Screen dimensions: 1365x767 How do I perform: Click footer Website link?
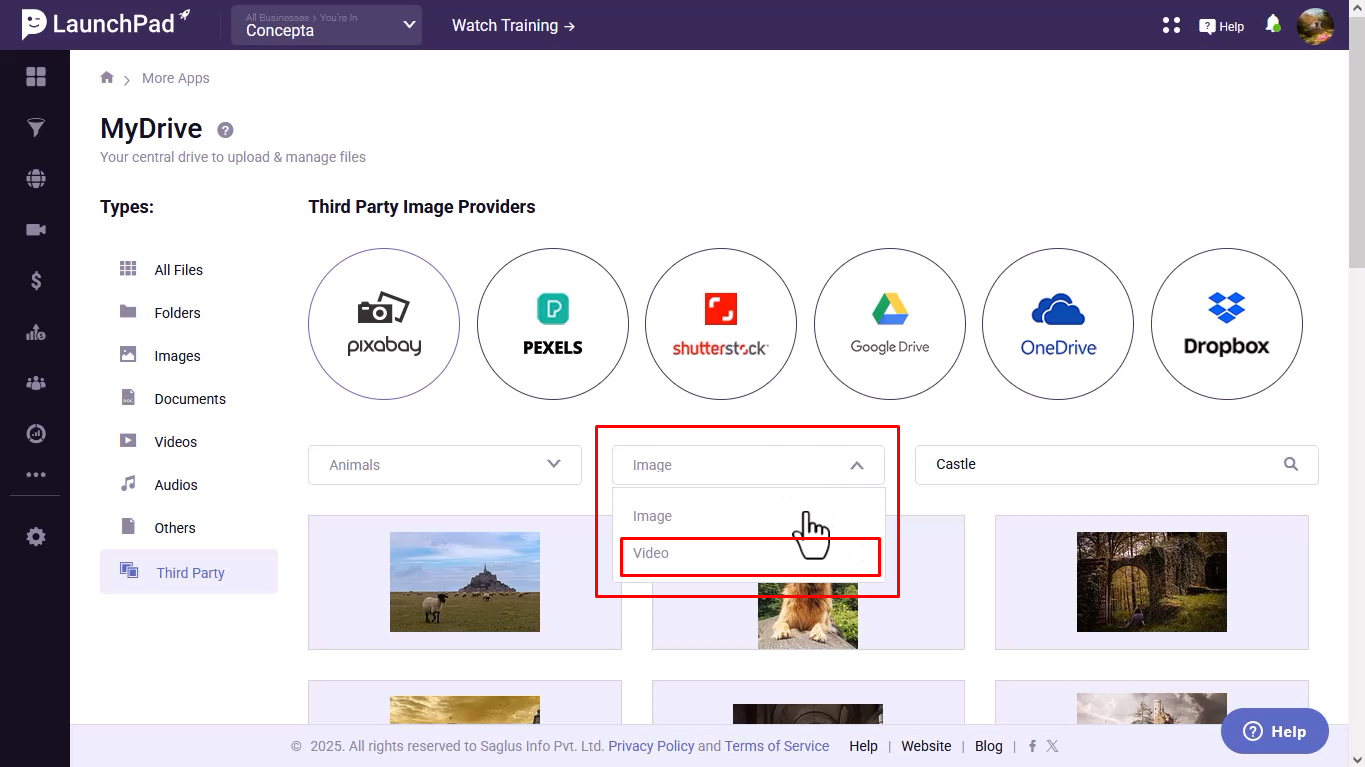(x=926, y=746)
